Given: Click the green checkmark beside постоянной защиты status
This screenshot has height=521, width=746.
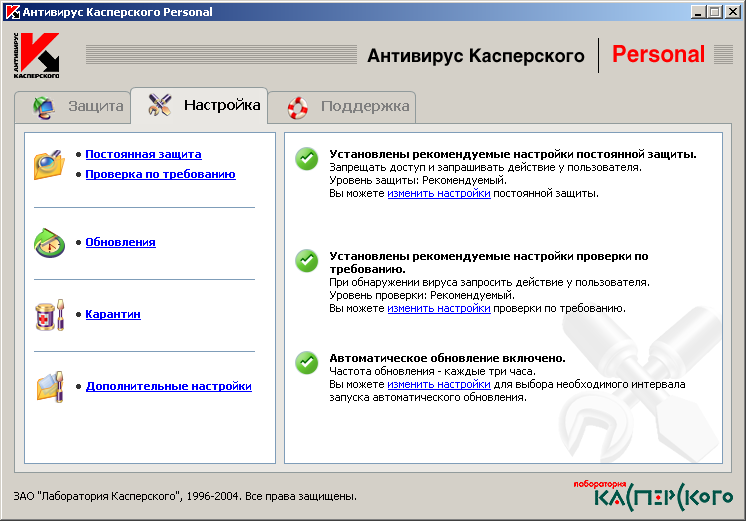Looking at the screenshot, I should tap(307, 159).
